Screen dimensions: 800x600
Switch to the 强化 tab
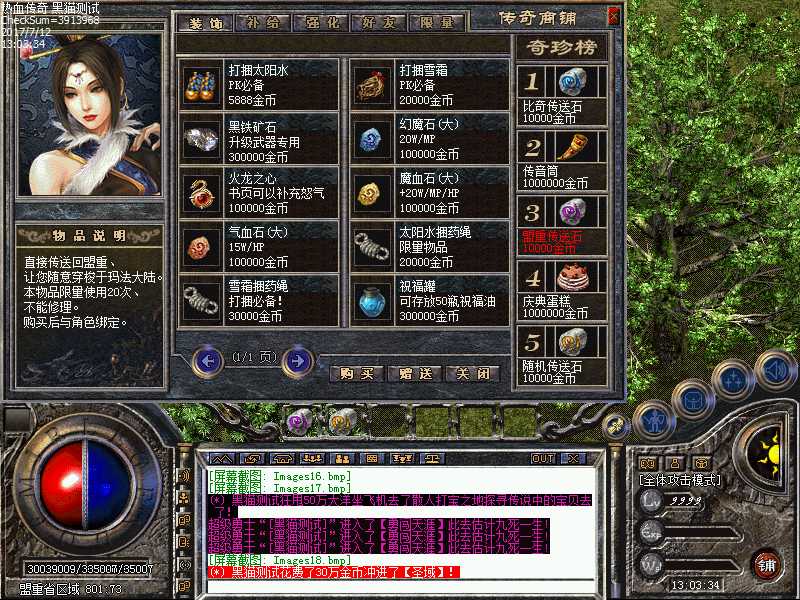[321, 23]
